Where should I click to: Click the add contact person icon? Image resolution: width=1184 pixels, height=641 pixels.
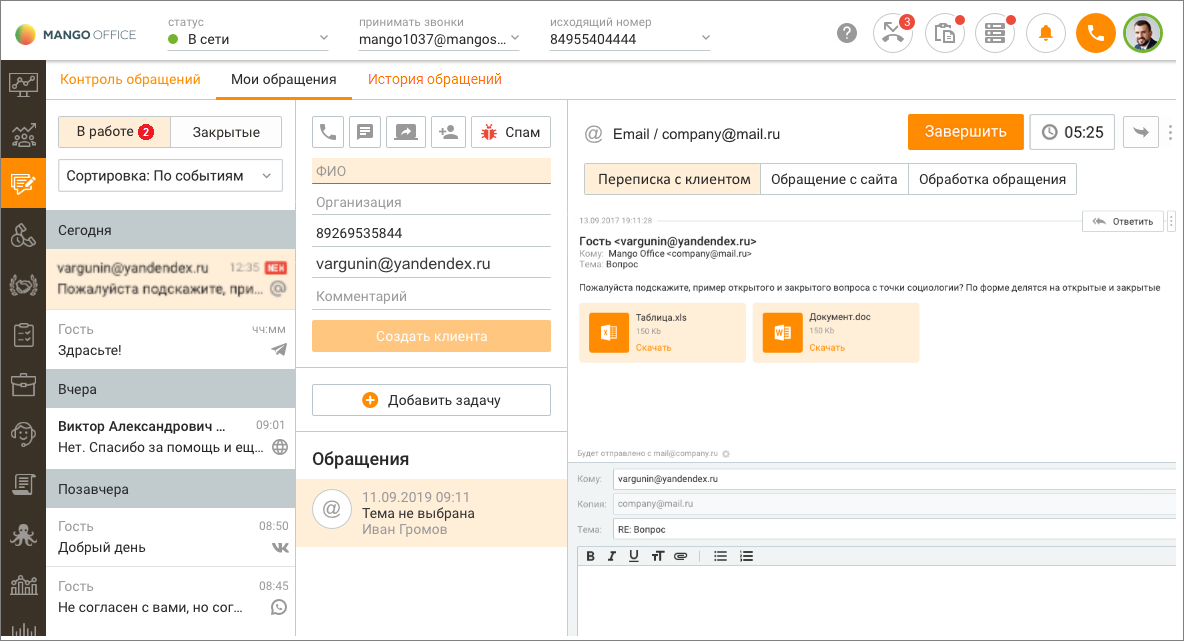449,132
